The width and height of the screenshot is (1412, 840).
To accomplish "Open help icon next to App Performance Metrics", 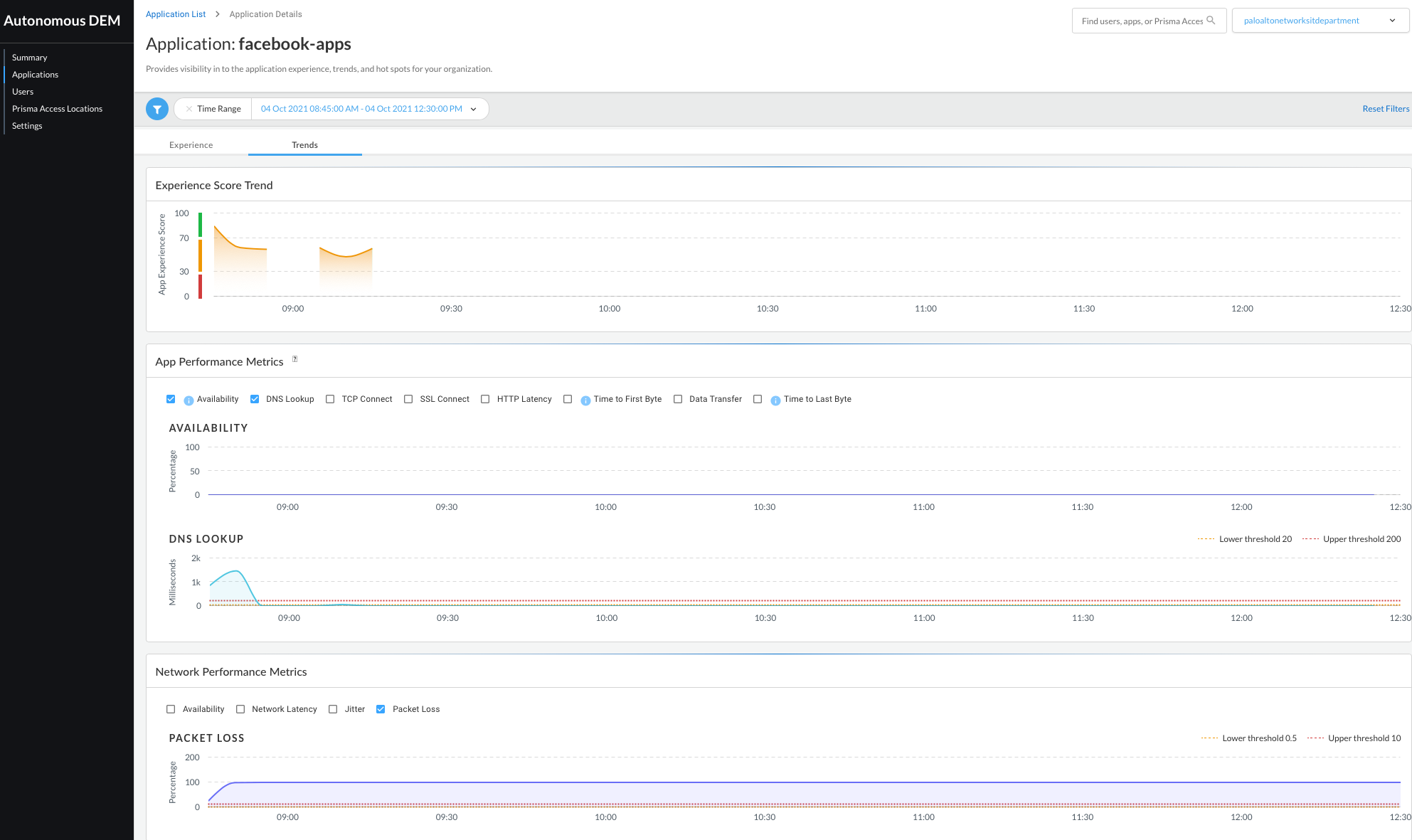I will click(x=294, y=359).
